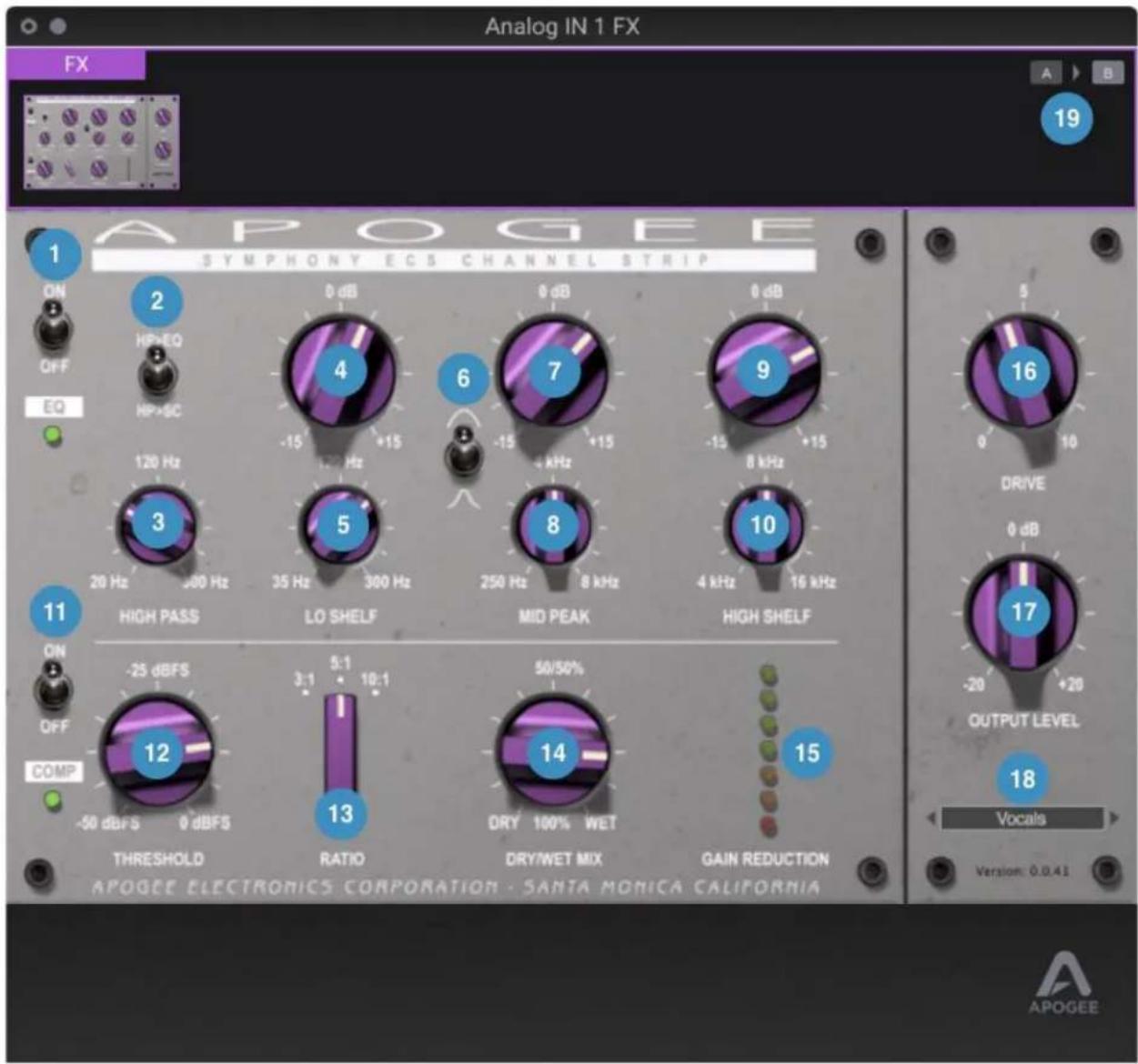This screenshot has height=1064, width=1138.
Task: Click the COMP label badge
Action: (54, 771)
